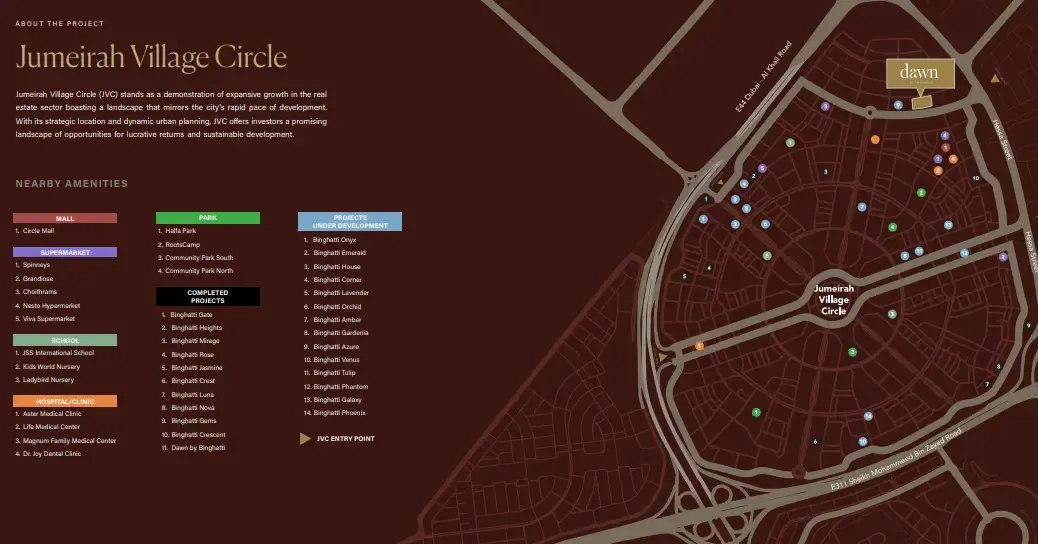Select the Jumeirah Village Circle label on map center
The width and height of the screenshot is (1038, 544).
[x=833, y=300]
